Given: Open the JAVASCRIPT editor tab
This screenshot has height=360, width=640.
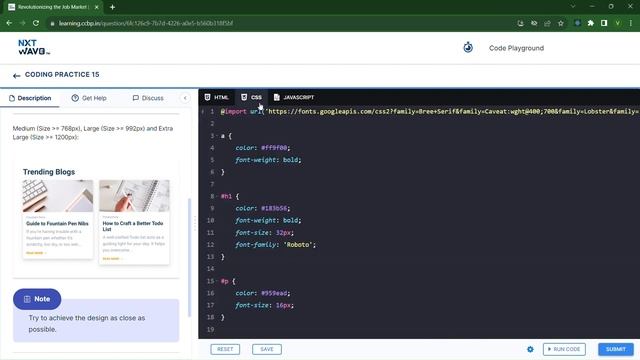Looking at the screenshot, I should (x=294, y=97).
